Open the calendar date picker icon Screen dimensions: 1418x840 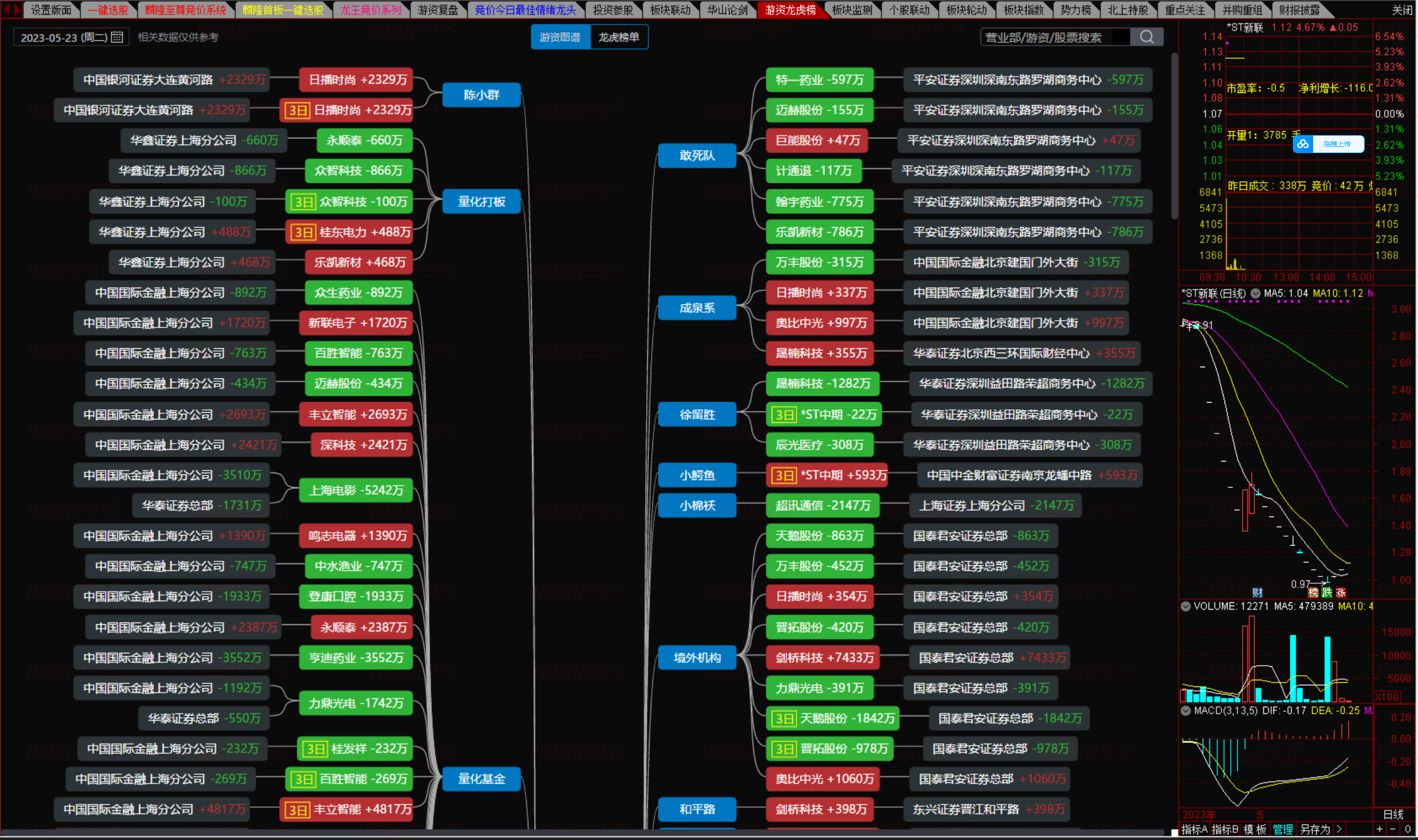[117, 38]
